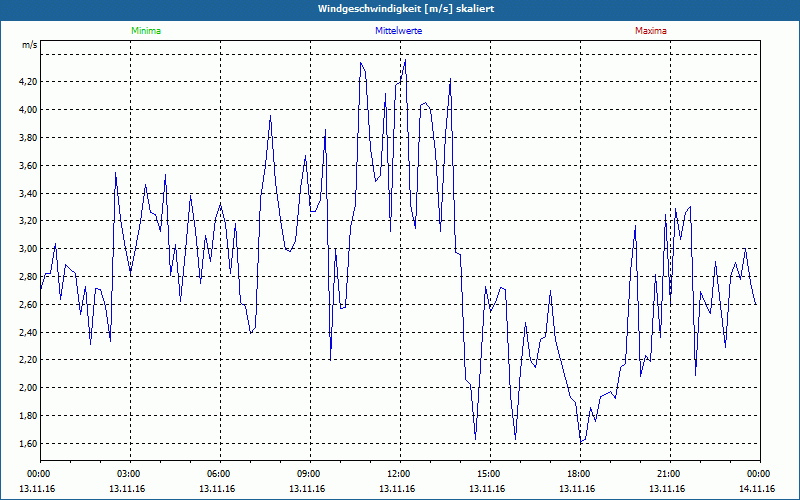Click the 18:00 time axis label
The image size is (800, 500).
(x=580, y=474)
